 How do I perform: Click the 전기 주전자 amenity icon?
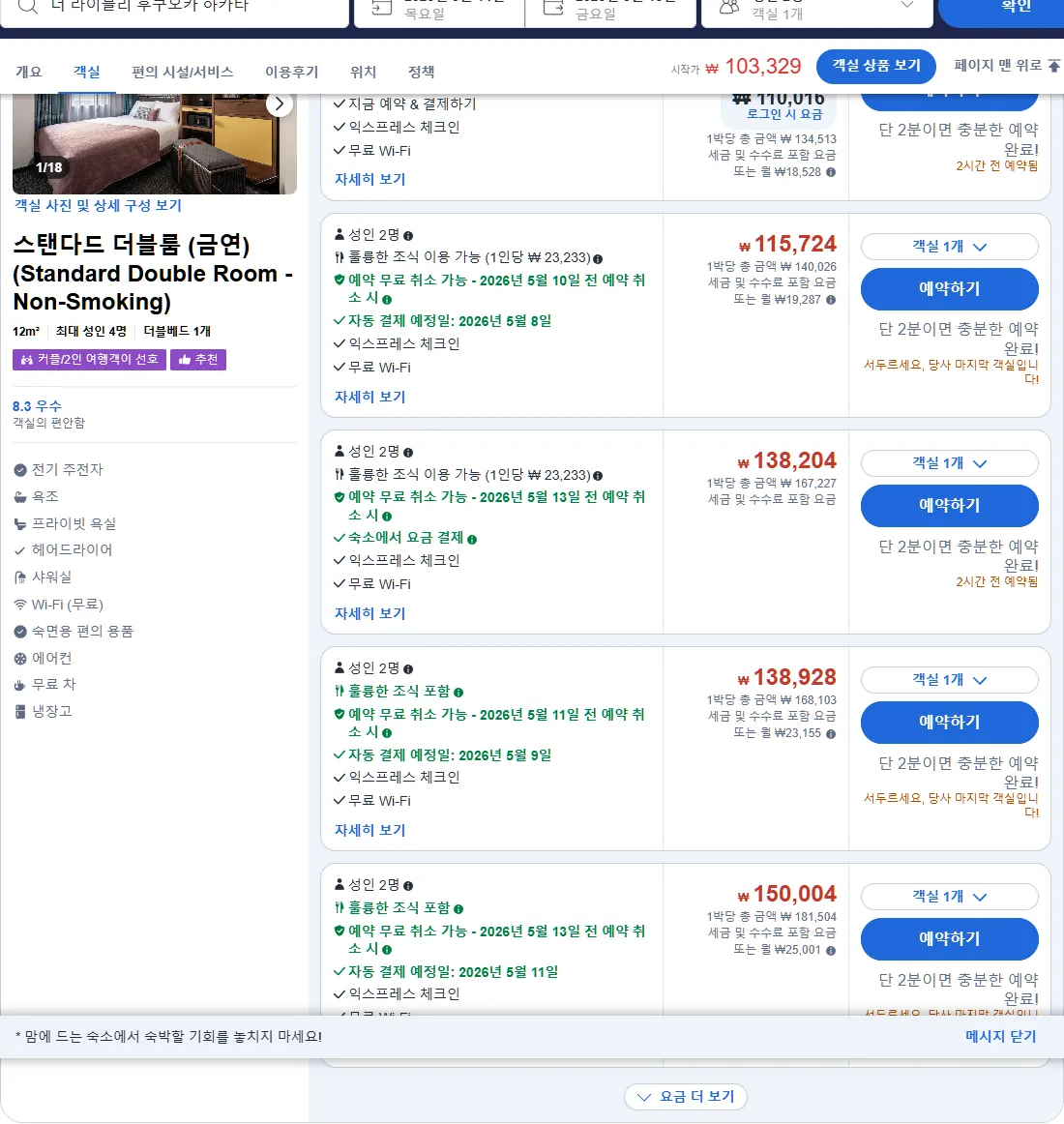click(x=20, y=470)
